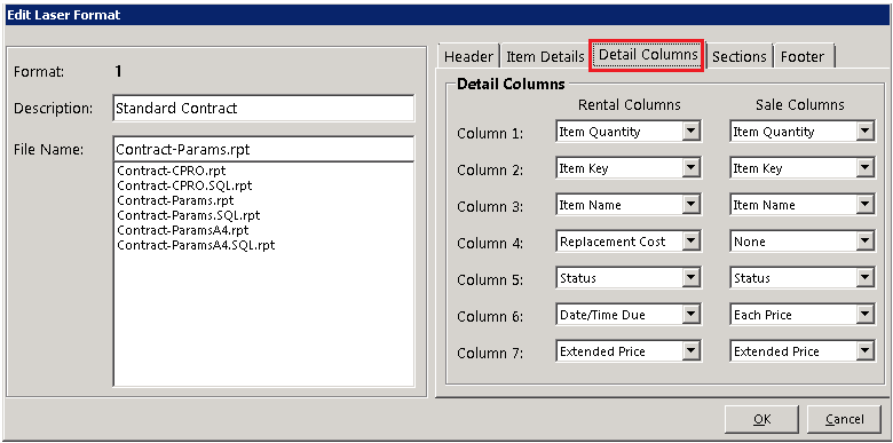
Task: Click the File Name input field
Action: click(263, 149)
